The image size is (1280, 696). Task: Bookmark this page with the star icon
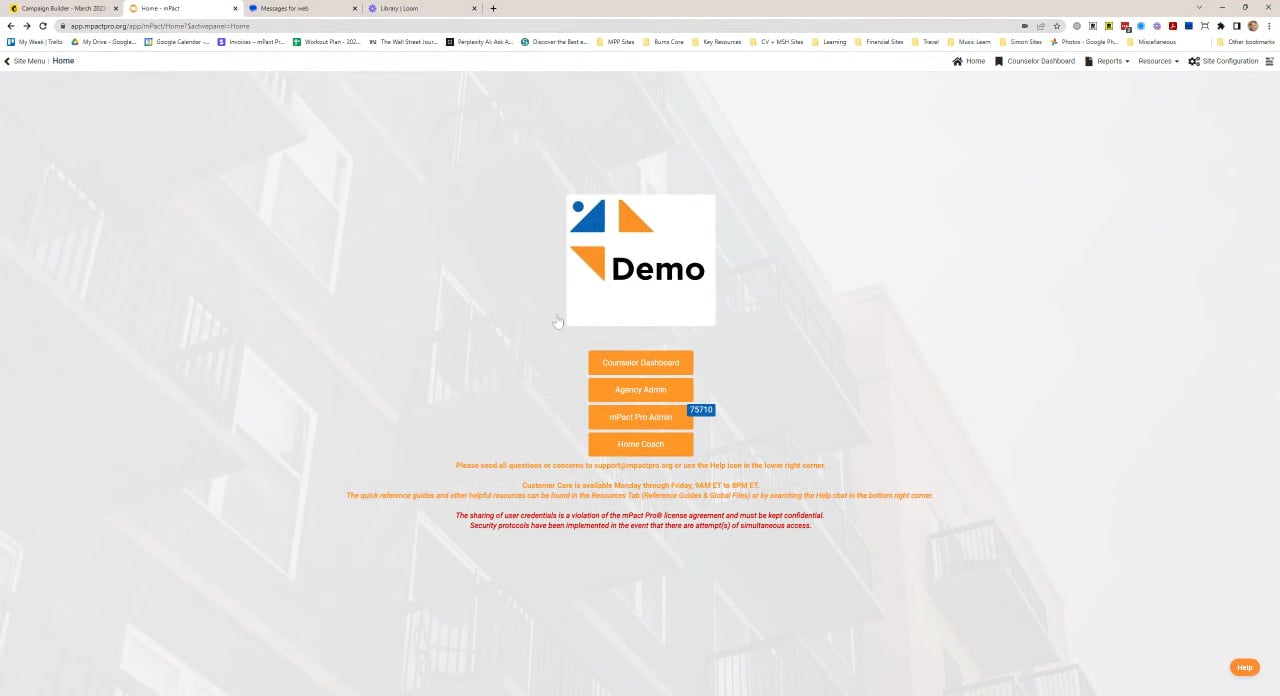click(1057, 26)
